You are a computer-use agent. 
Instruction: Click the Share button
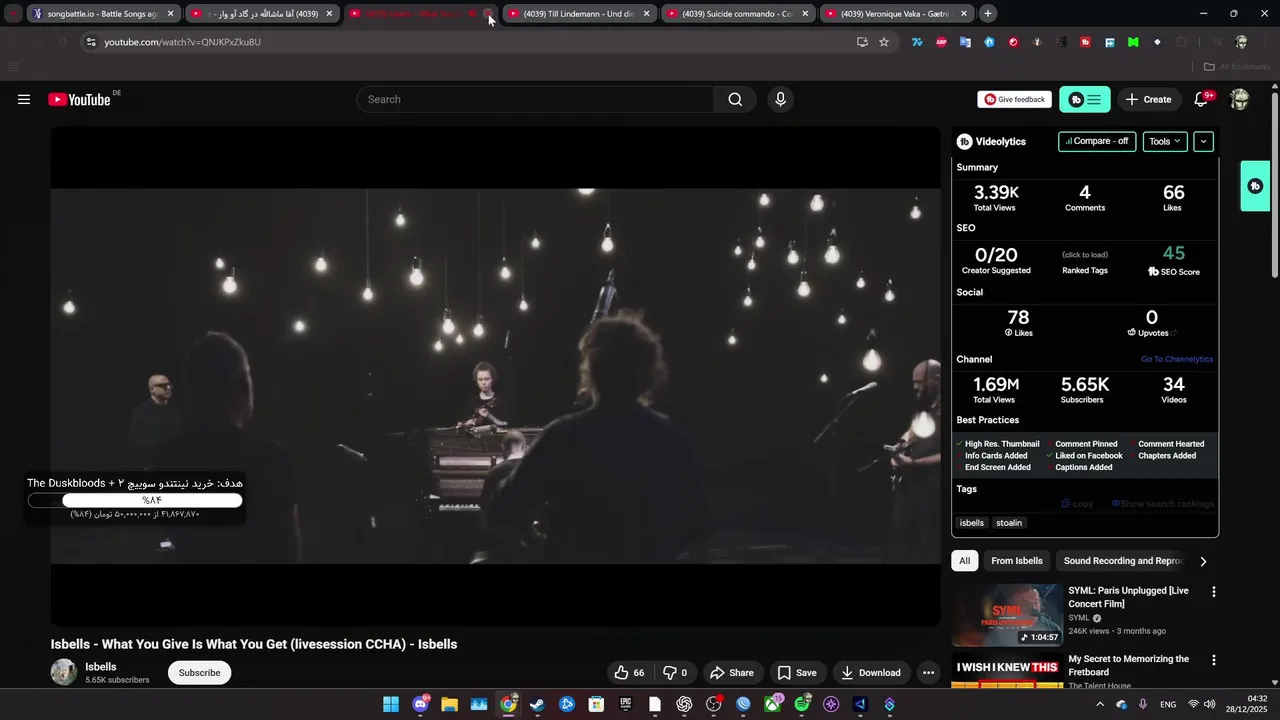pos(731,673)
